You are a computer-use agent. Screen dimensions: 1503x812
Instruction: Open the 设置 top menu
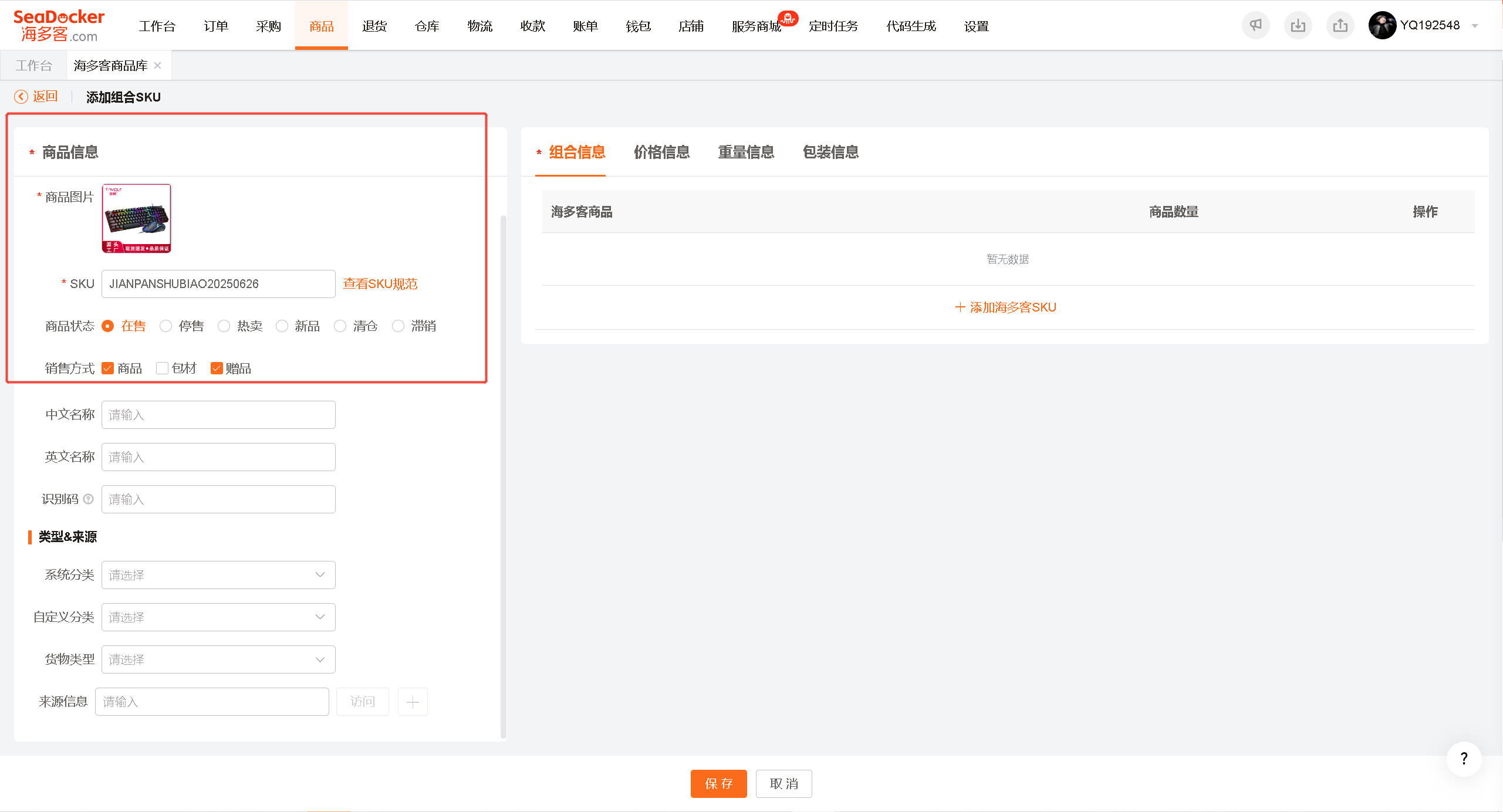[x=977, y=26]
